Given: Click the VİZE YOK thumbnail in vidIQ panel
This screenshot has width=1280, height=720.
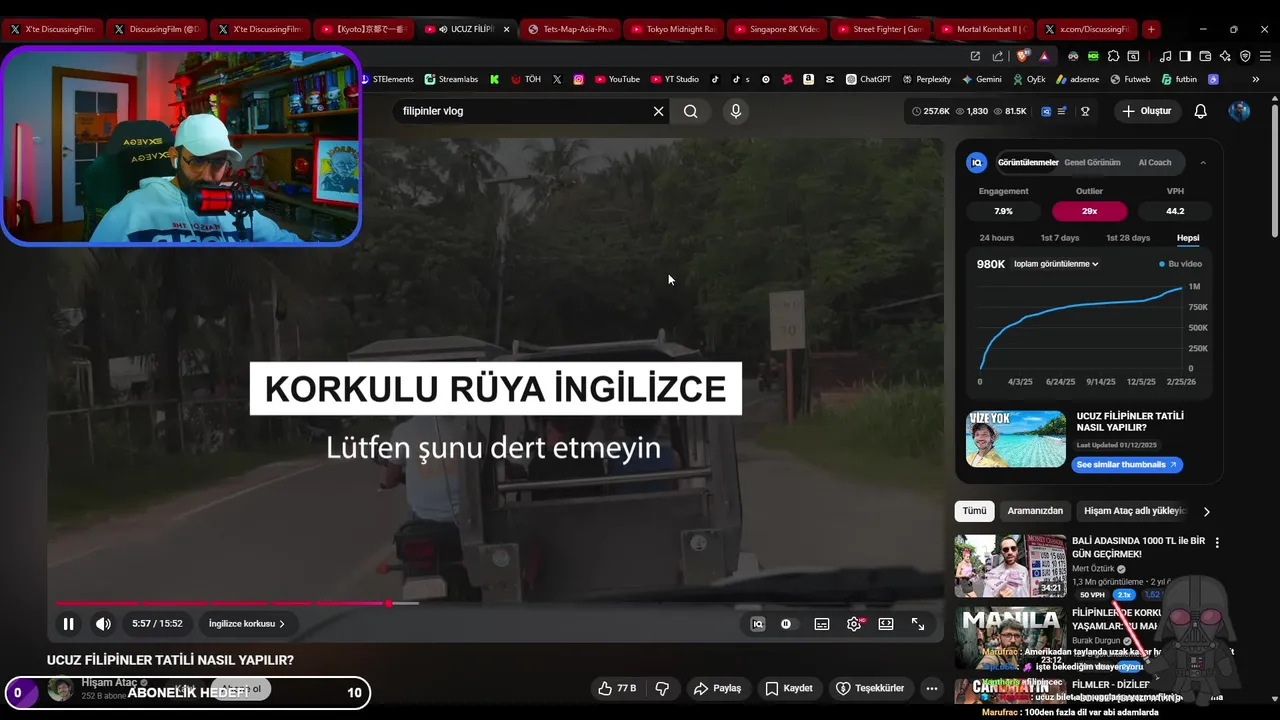Looking at the screenshot, I should [1016, 439].
